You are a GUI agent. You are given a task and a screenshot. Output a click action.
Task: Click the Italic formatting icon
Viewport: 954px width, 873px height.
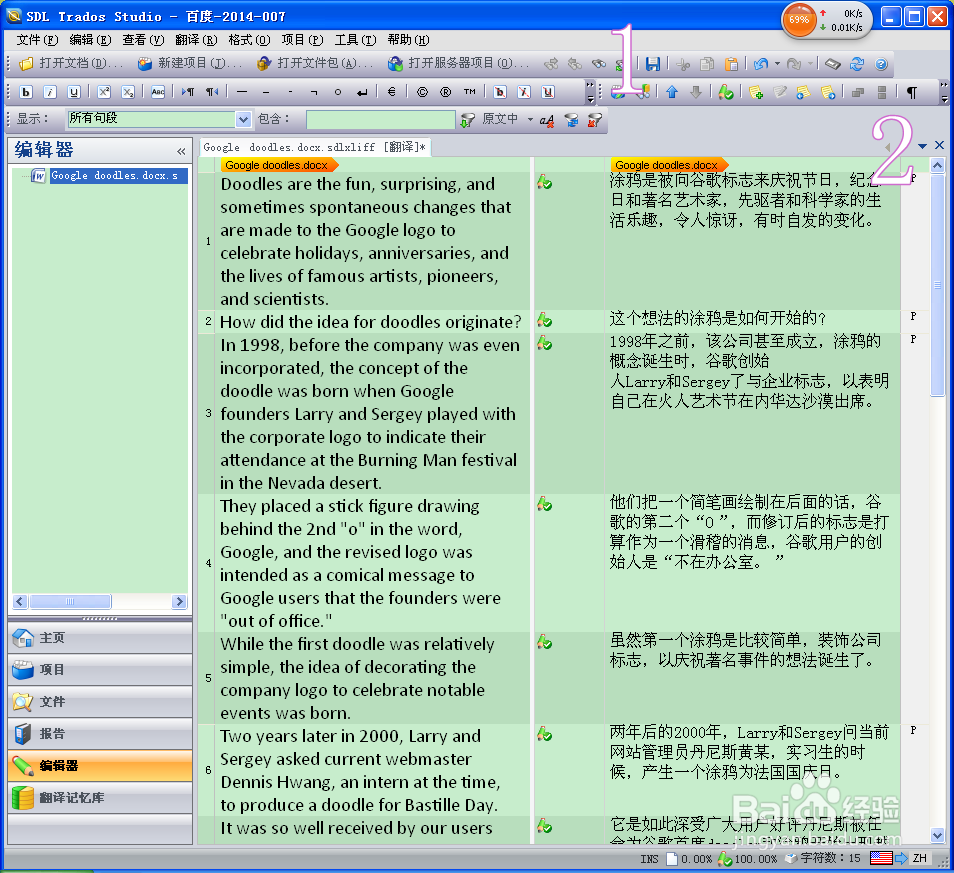pyautogui.click(x=50, y=92)
